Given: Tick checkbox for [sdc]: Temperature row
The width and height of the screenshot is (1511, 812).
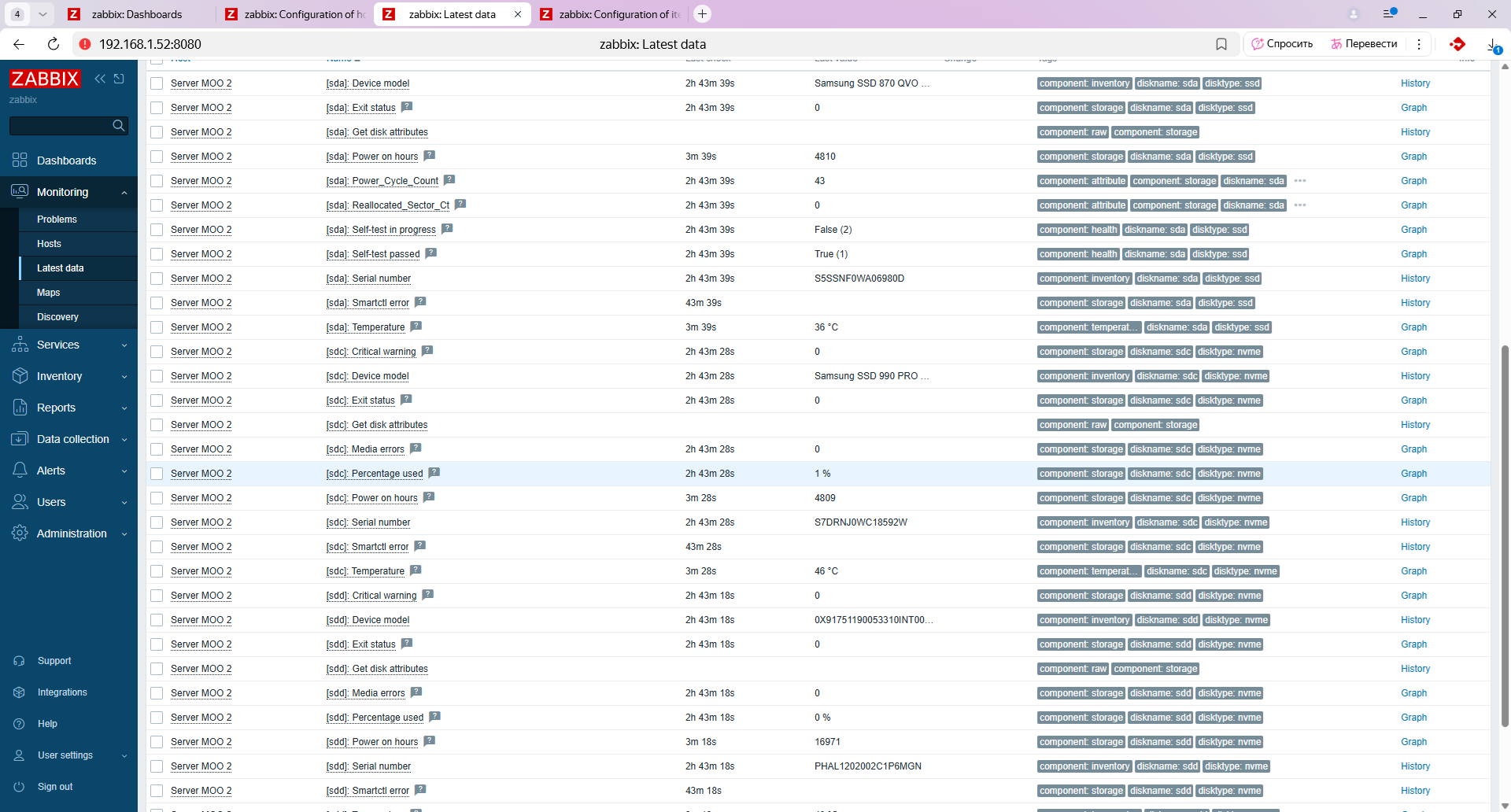Looking at the screenshot, I should tap(157, 571).
